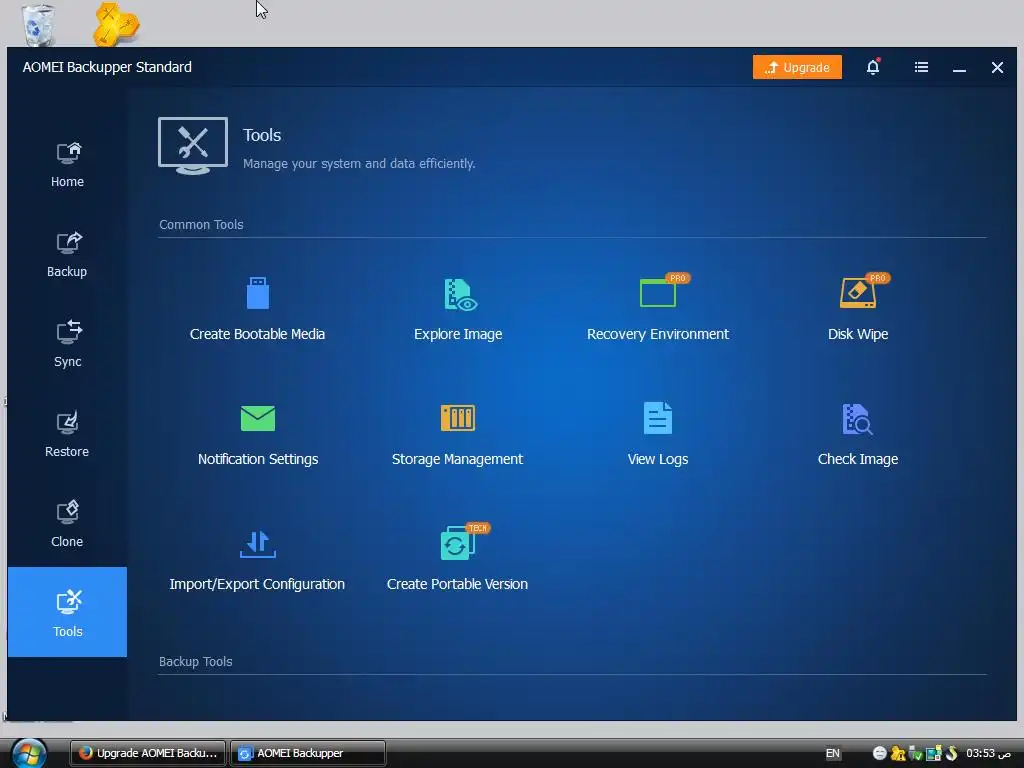
Task: Click the View Logs document icon
Action: [x=658, y=418]
